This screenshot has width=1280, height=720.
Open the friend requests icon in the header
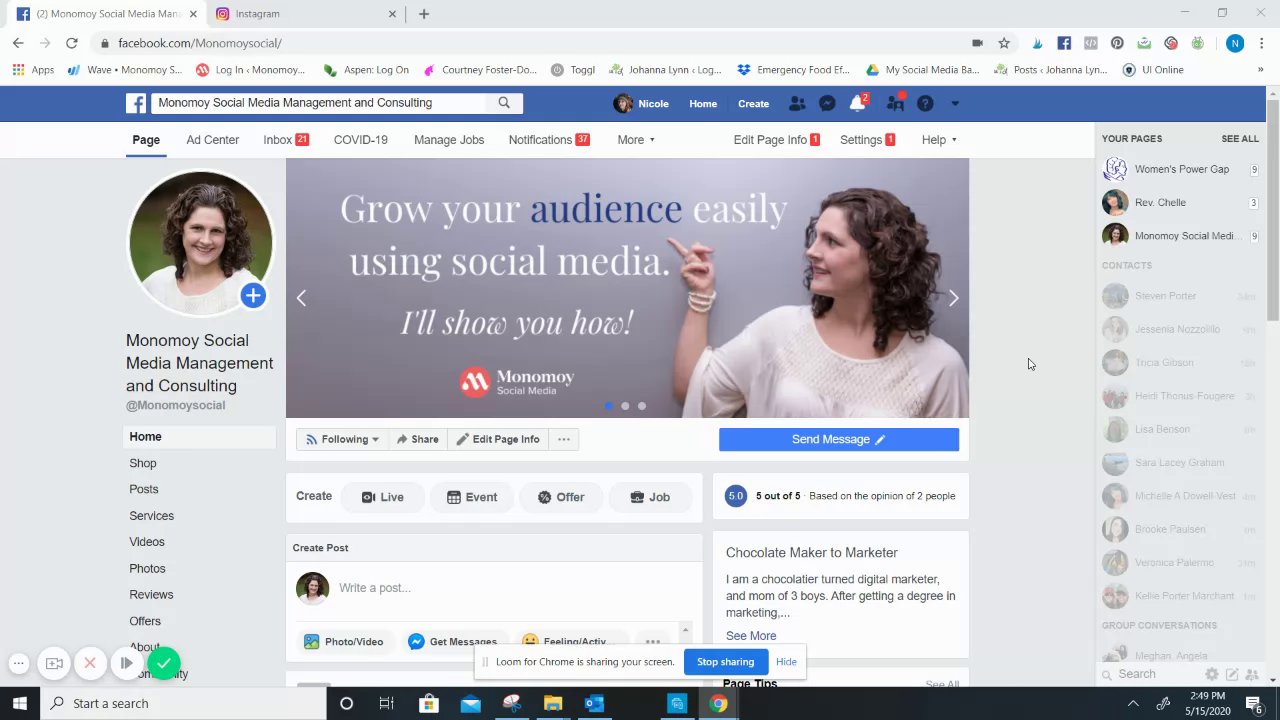[x=797, y=103]
